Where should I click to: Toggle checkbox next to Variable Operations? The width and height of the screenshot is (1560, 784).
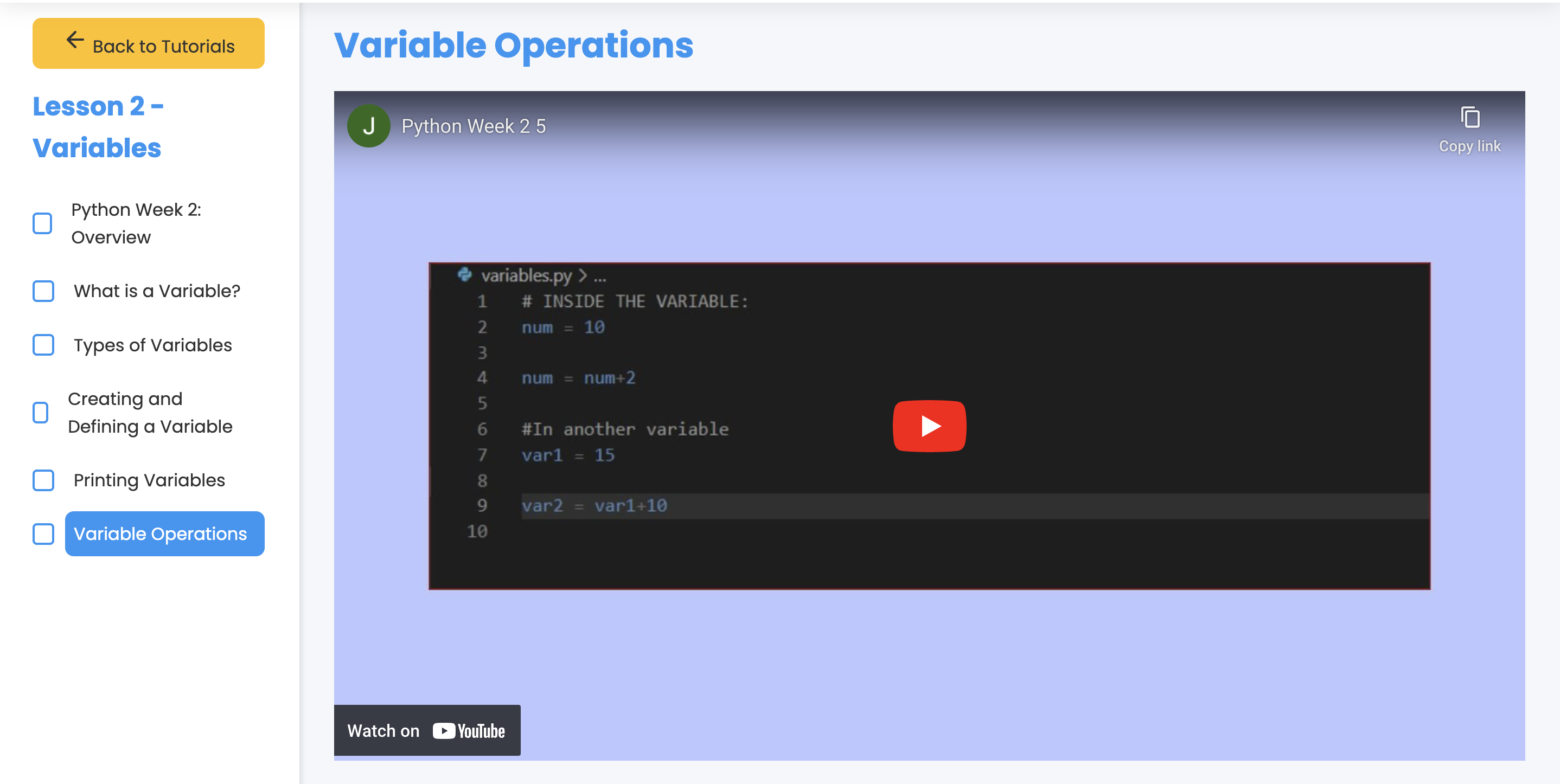point(43,533)
